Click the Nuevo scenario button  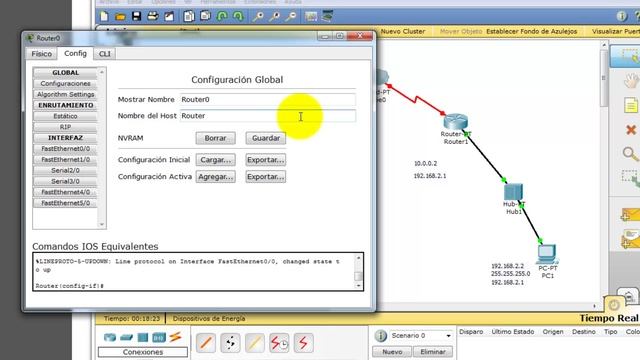coord(392,351)
